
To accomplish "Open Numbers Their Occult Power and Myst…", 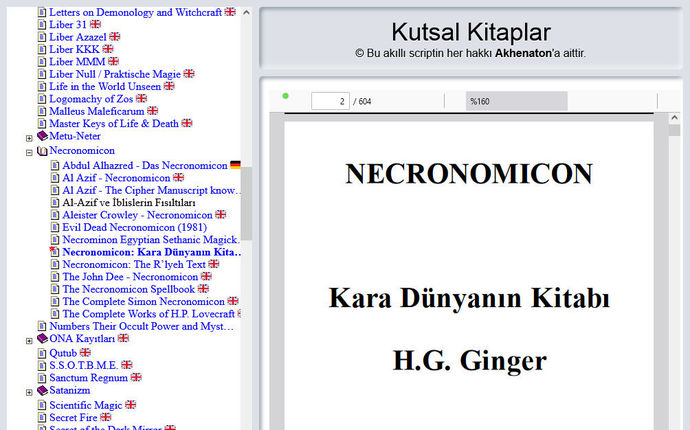I will coord(141,326).
